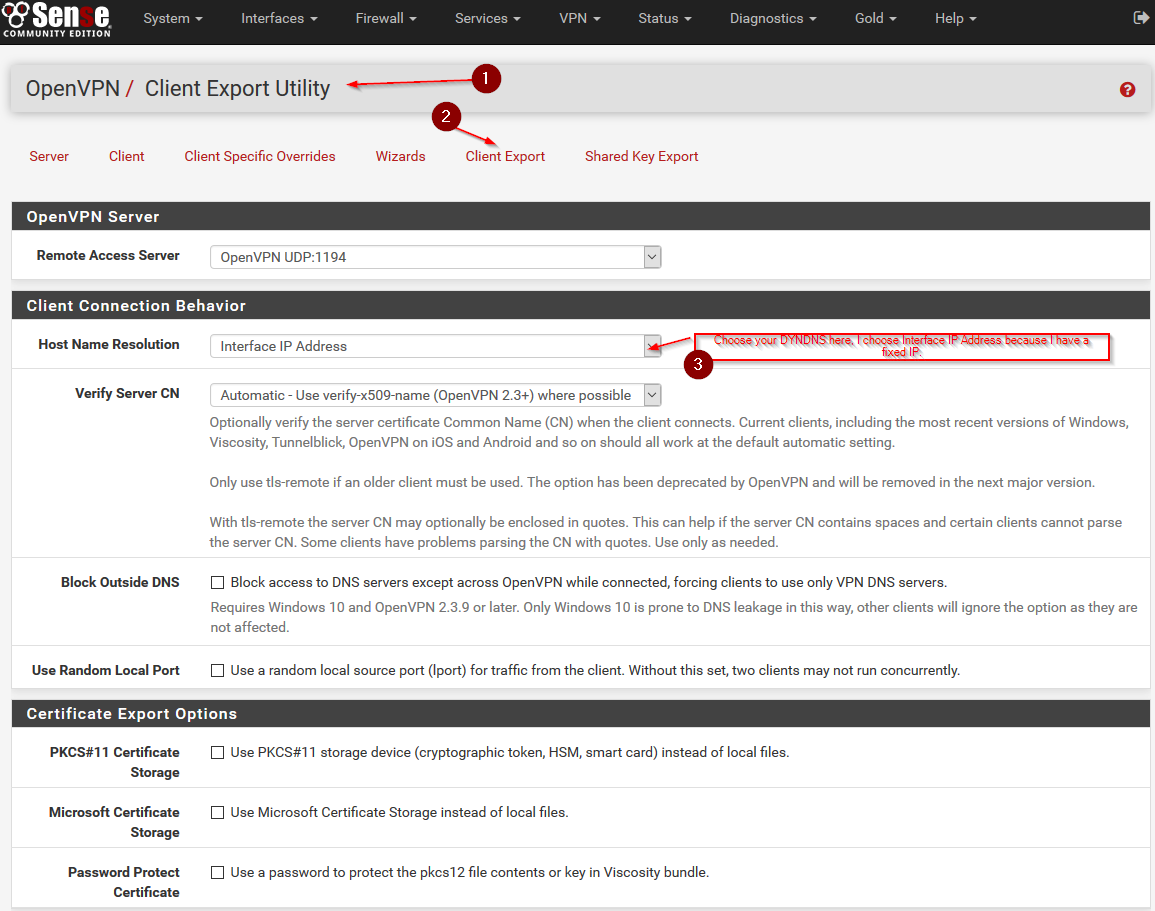Switch to the Server tab
This screenshot has height=911, width=1155.
pyautogui.click(x=49, y=156)
